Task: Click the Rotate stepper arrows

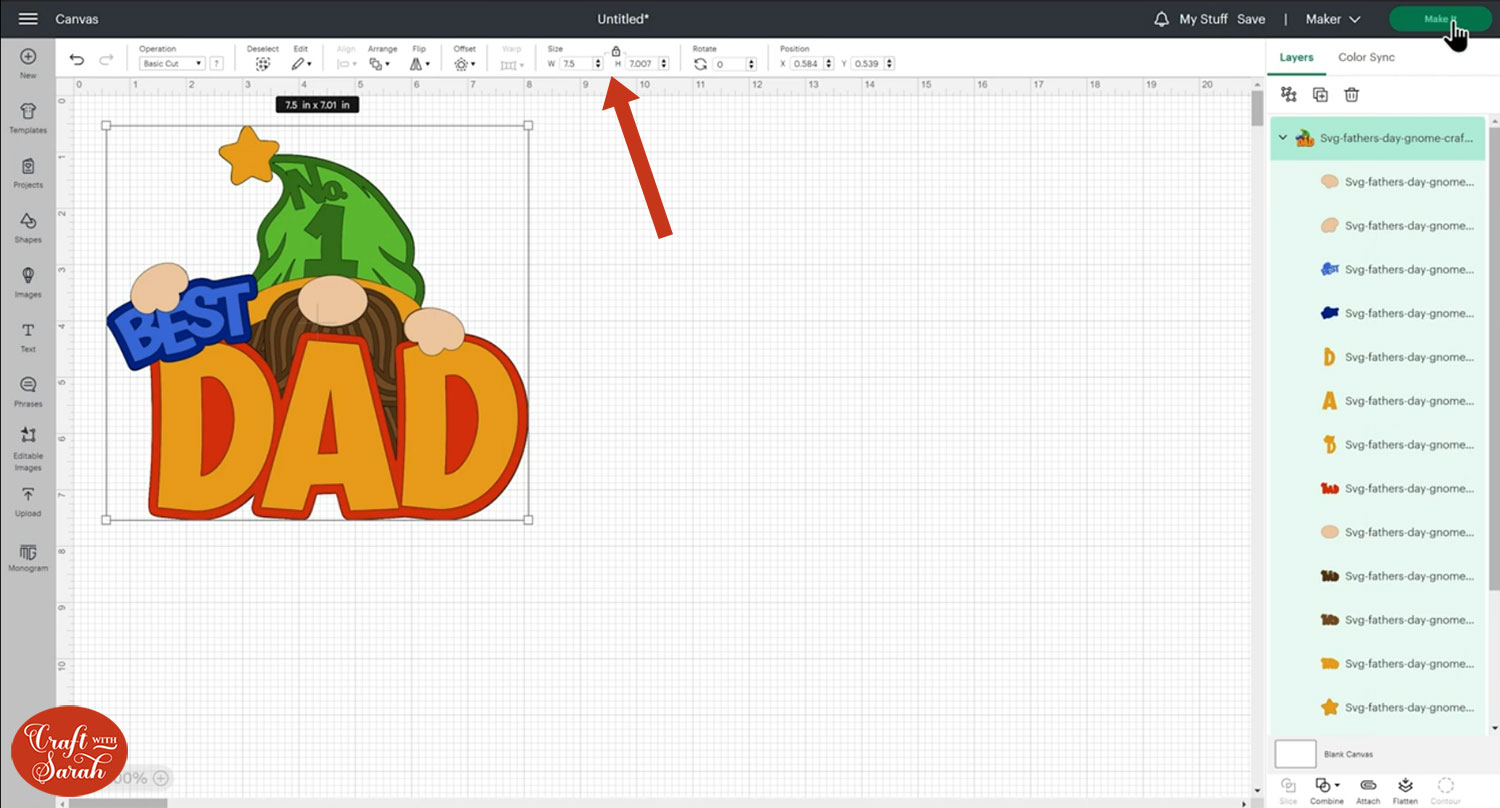Action: pyautogui.click(x=751, y=64)
